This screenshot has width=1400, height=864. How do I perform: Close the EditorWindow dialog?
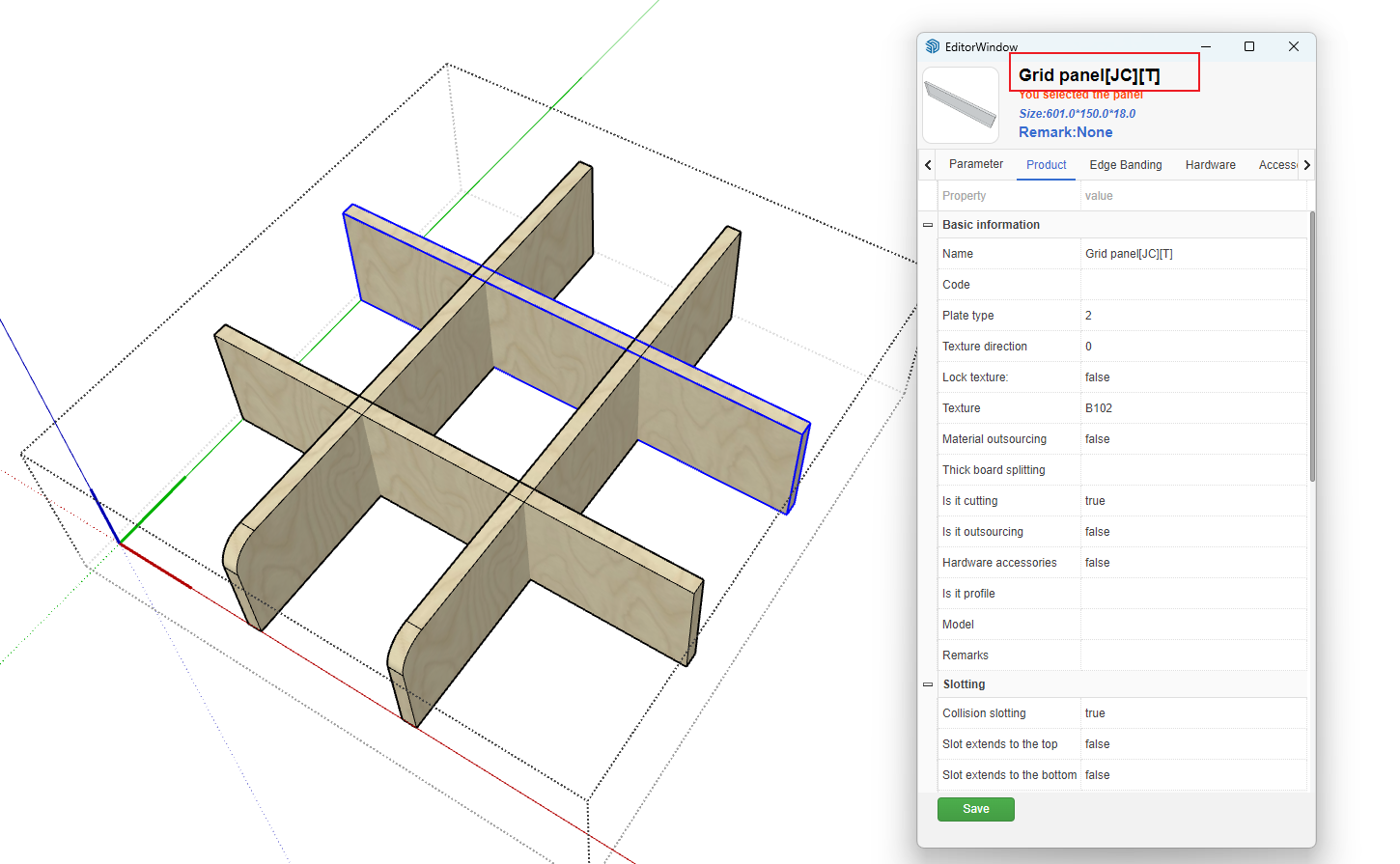(1294, 46)
